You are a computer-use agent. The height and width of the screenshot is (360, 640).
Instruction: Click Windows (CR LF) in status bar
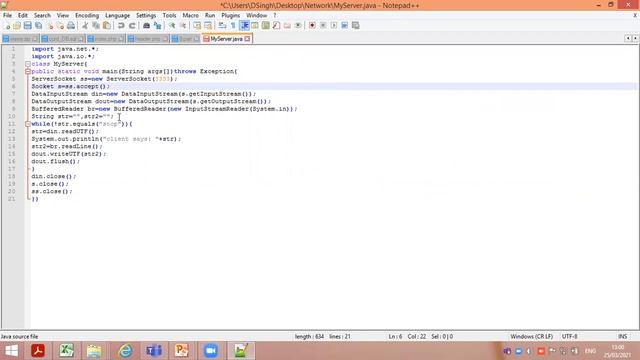pos(531,337)
